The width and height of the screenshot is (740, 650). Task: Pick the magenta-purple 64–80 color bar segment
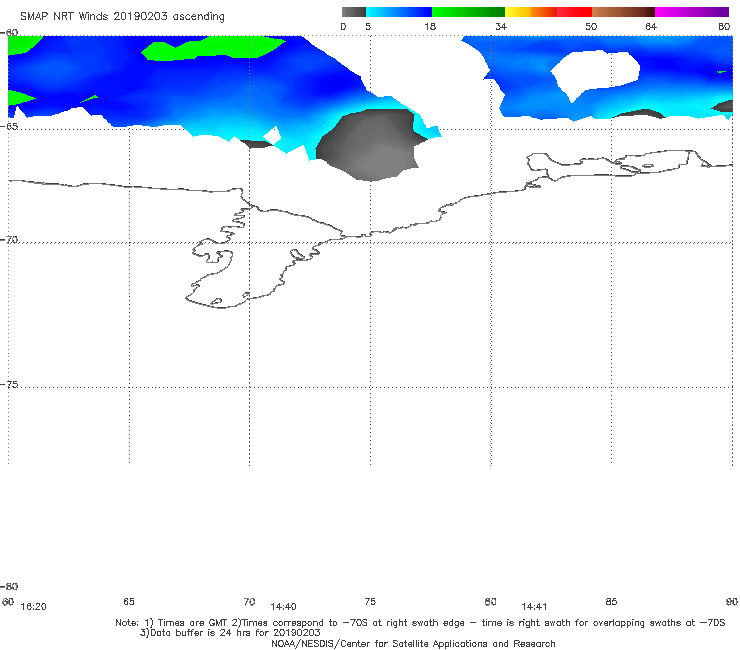692,12
